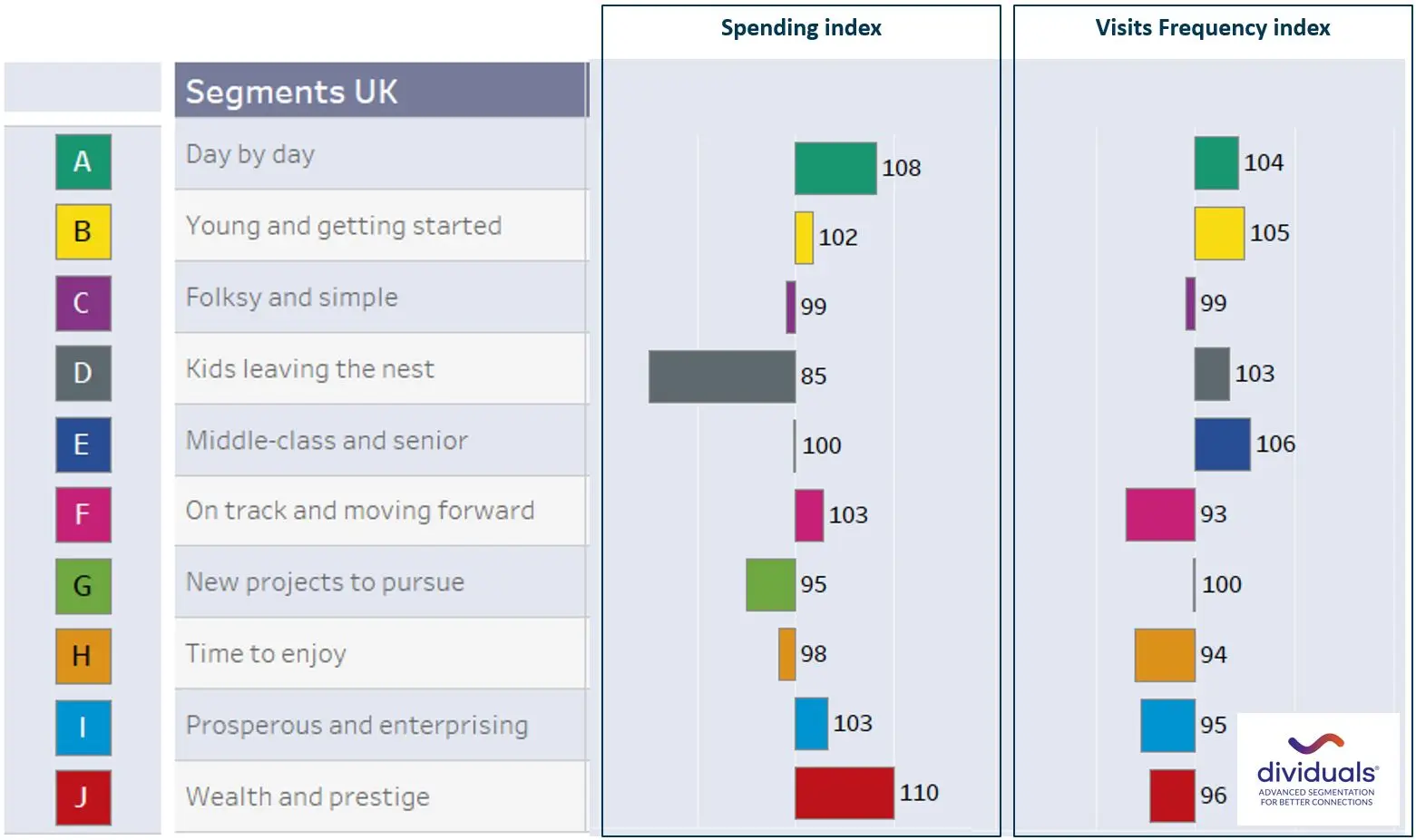This screenshot has height=840, width=1416.
Task: Select the Kids leaving the nest row
Action: pos(381,368)
